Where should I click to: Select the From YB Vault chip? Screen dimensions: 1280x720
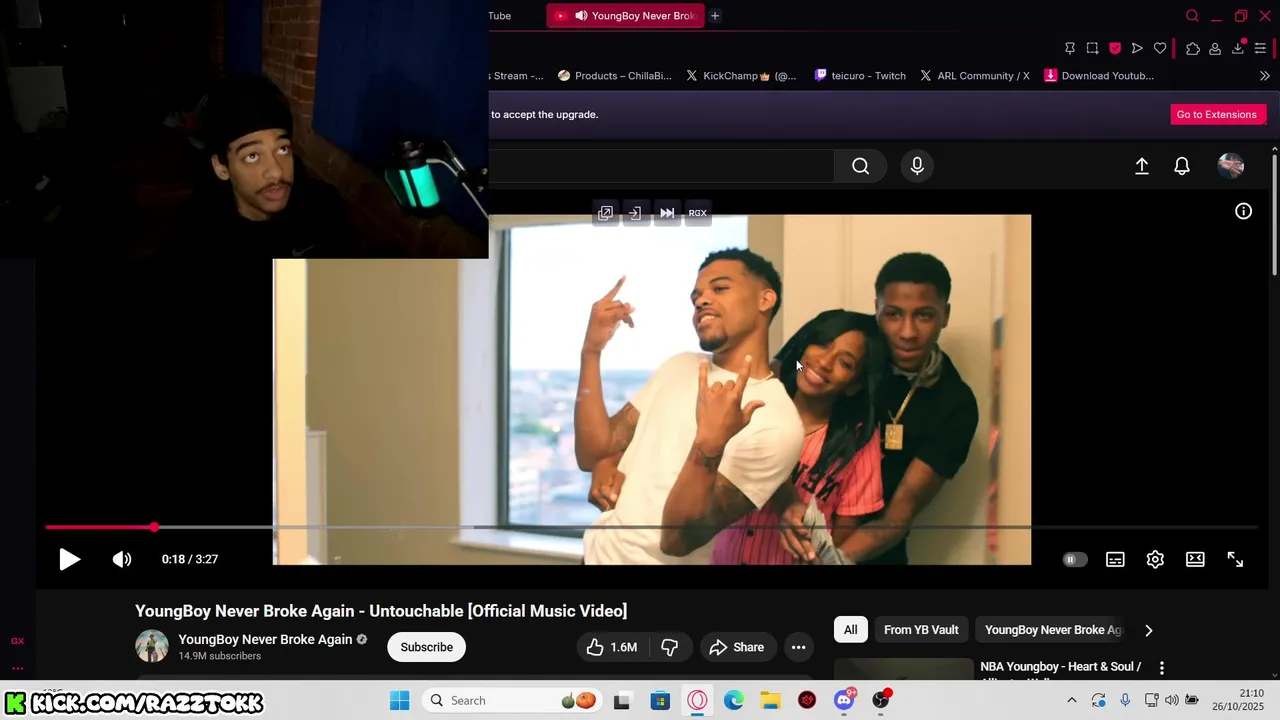tap(921, 630)
